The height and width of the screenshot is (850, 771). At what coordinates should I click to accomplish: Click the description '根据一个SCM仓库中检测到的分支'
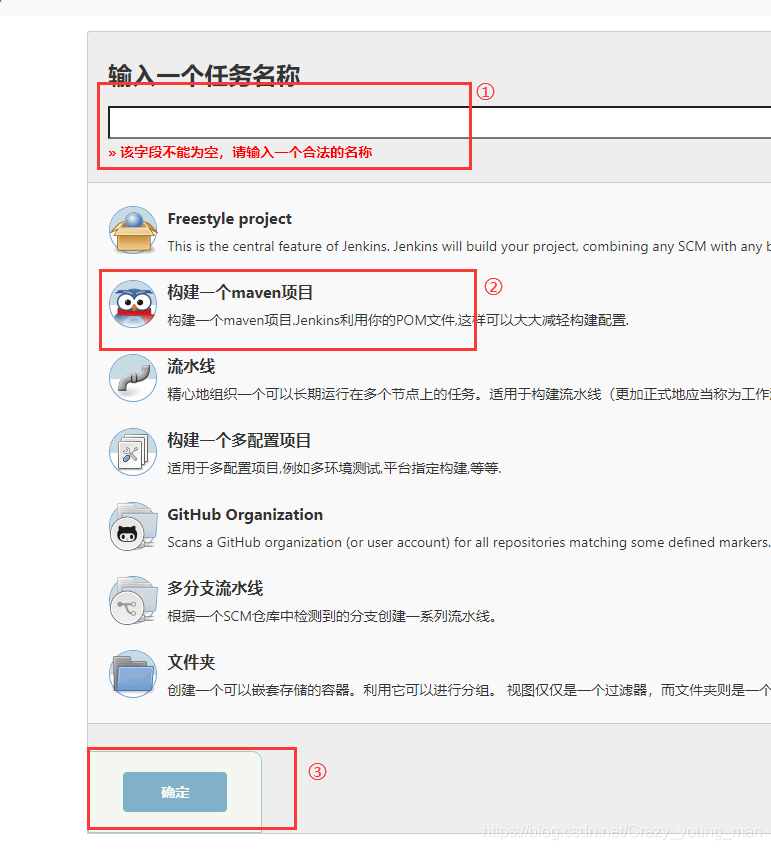pyautogui.click(x=332, y=616)
